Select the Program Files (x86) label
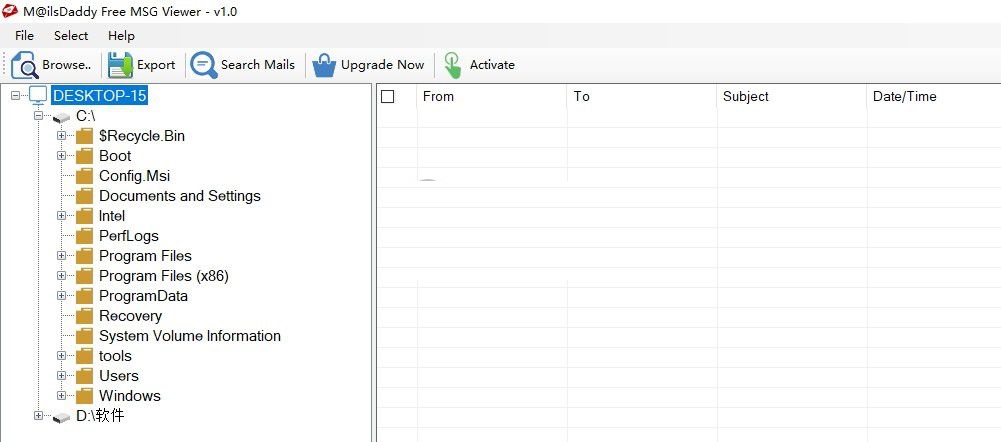The height and width of the screenshot is (442, 1001). (x=164, y=276)
